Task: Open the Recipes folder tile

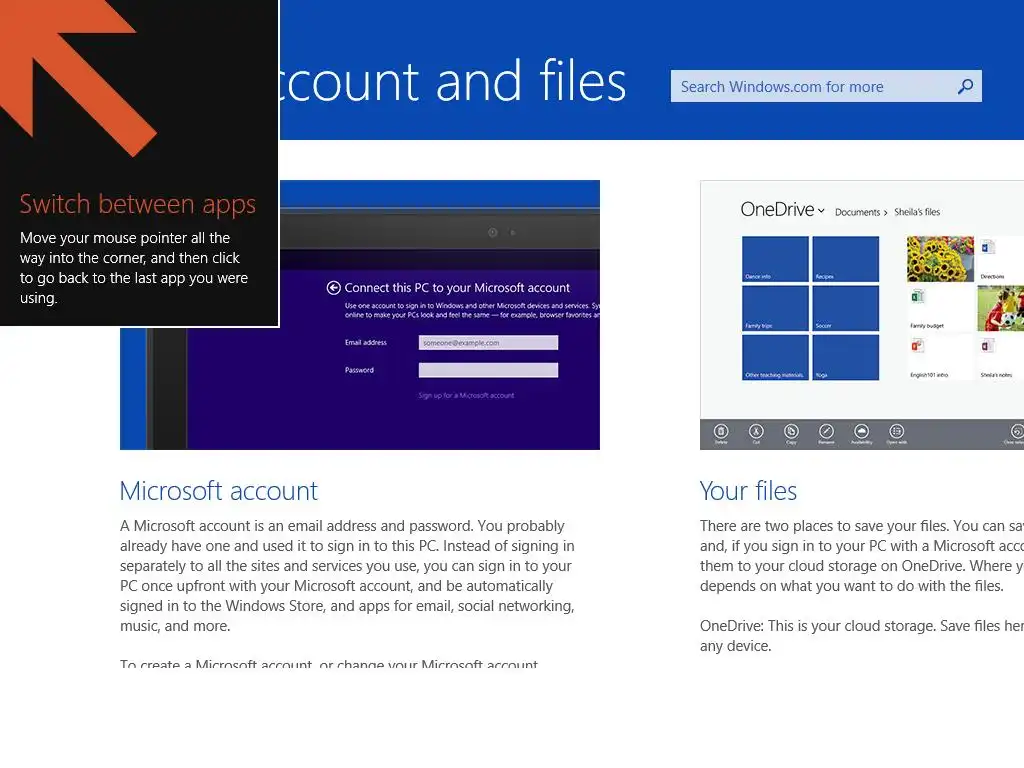Action: (x=846, y=259)
